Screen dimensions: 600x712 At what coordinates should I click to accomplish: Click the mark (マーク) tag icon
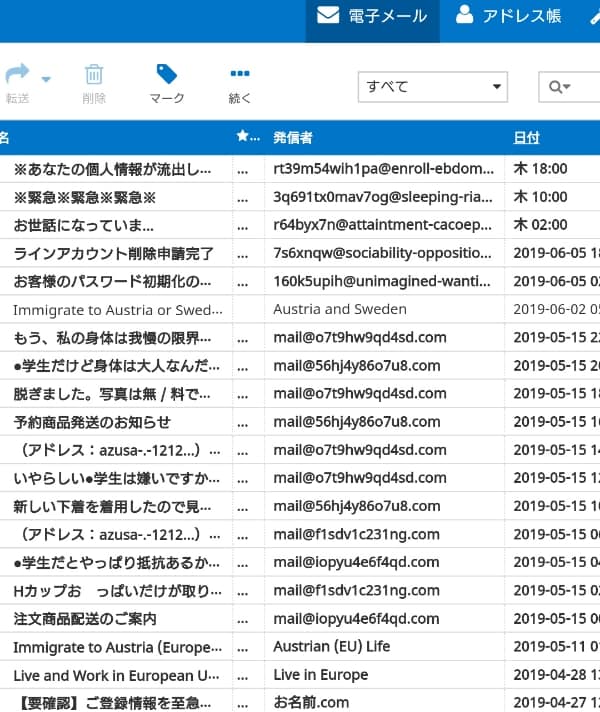[167, 75]
